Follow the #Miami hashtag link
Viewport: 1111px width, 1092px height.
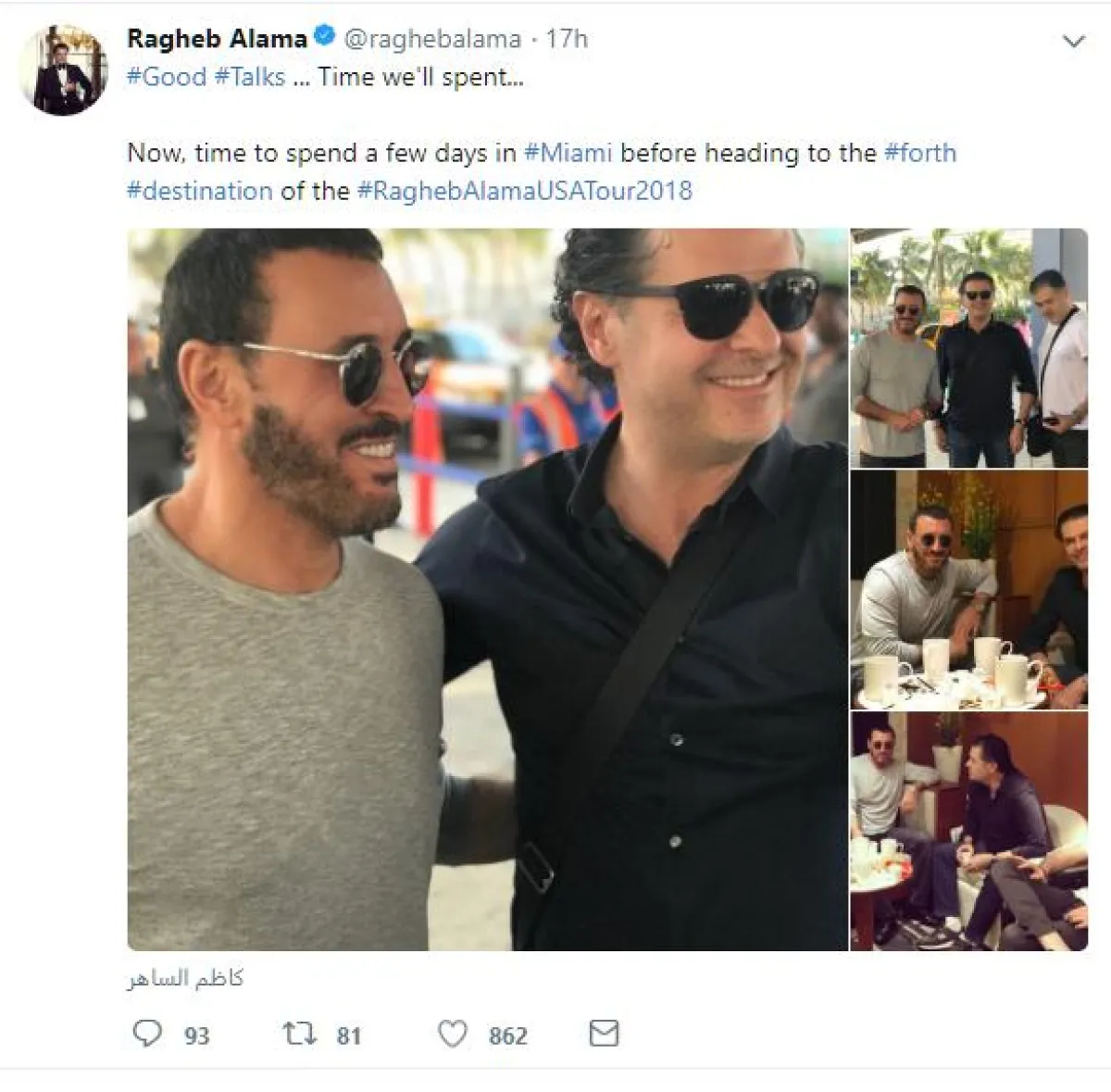568,153
